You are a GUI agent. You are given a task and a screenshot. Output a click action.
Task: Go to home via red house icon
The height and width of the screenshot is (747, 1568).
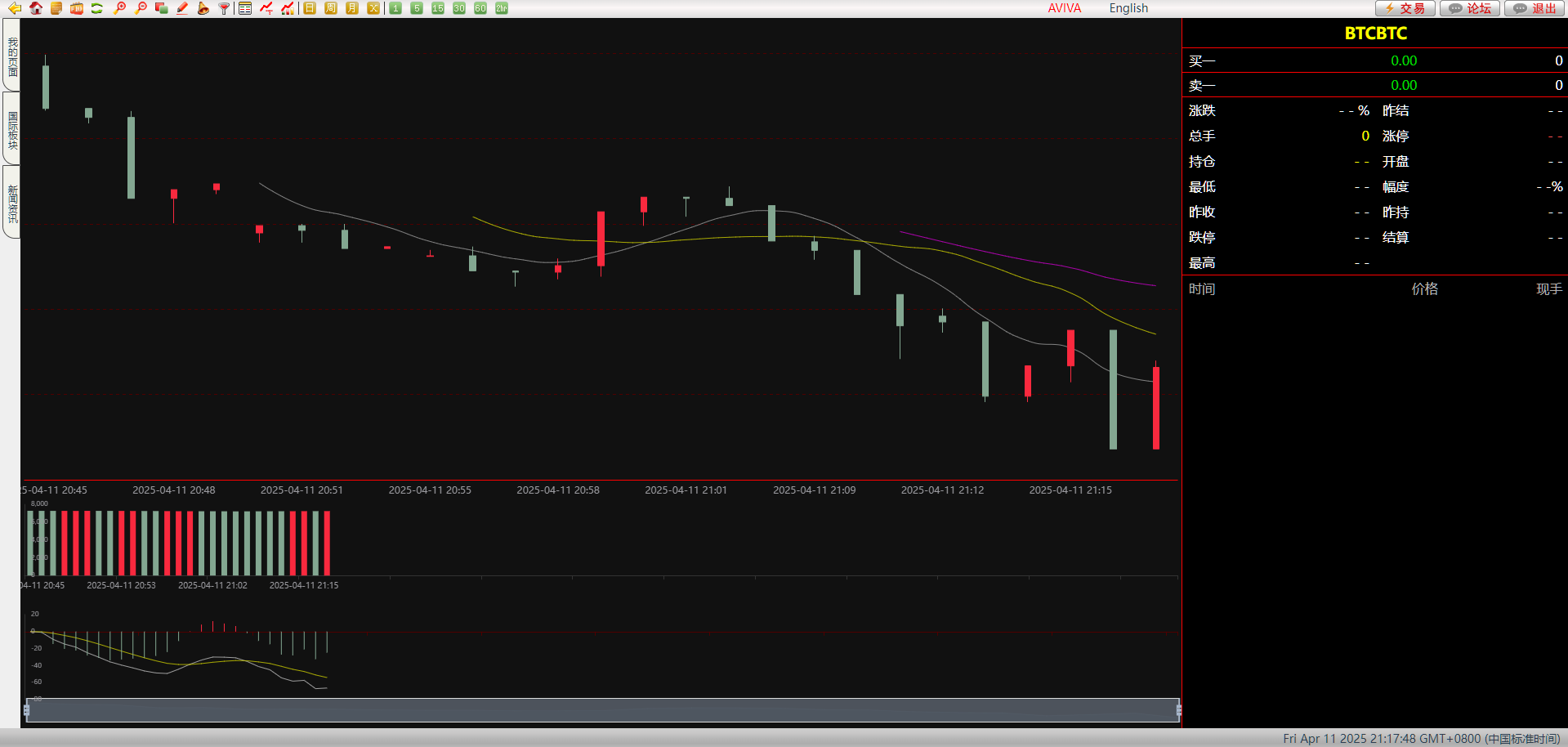(x=35, y=8)
